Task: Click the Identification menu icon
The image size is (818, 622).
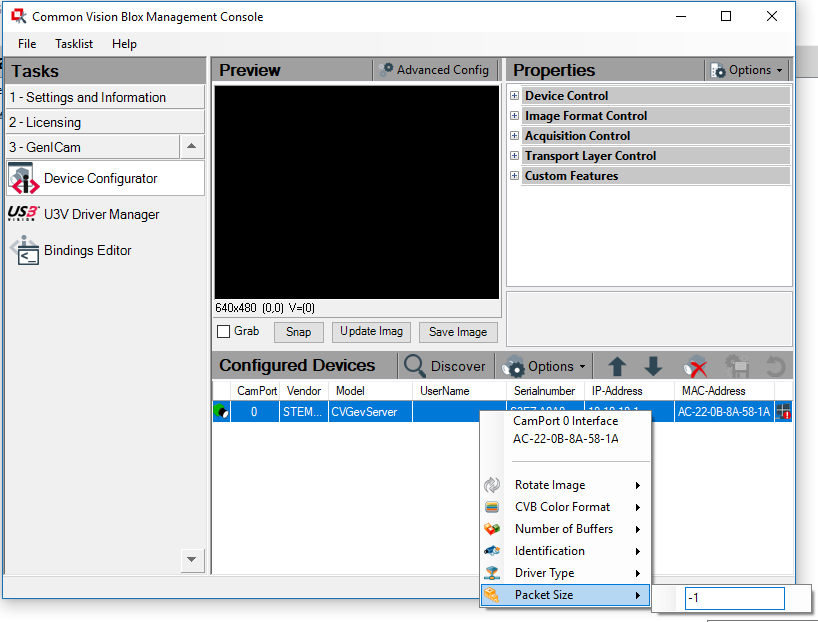Action: point(492,551)
